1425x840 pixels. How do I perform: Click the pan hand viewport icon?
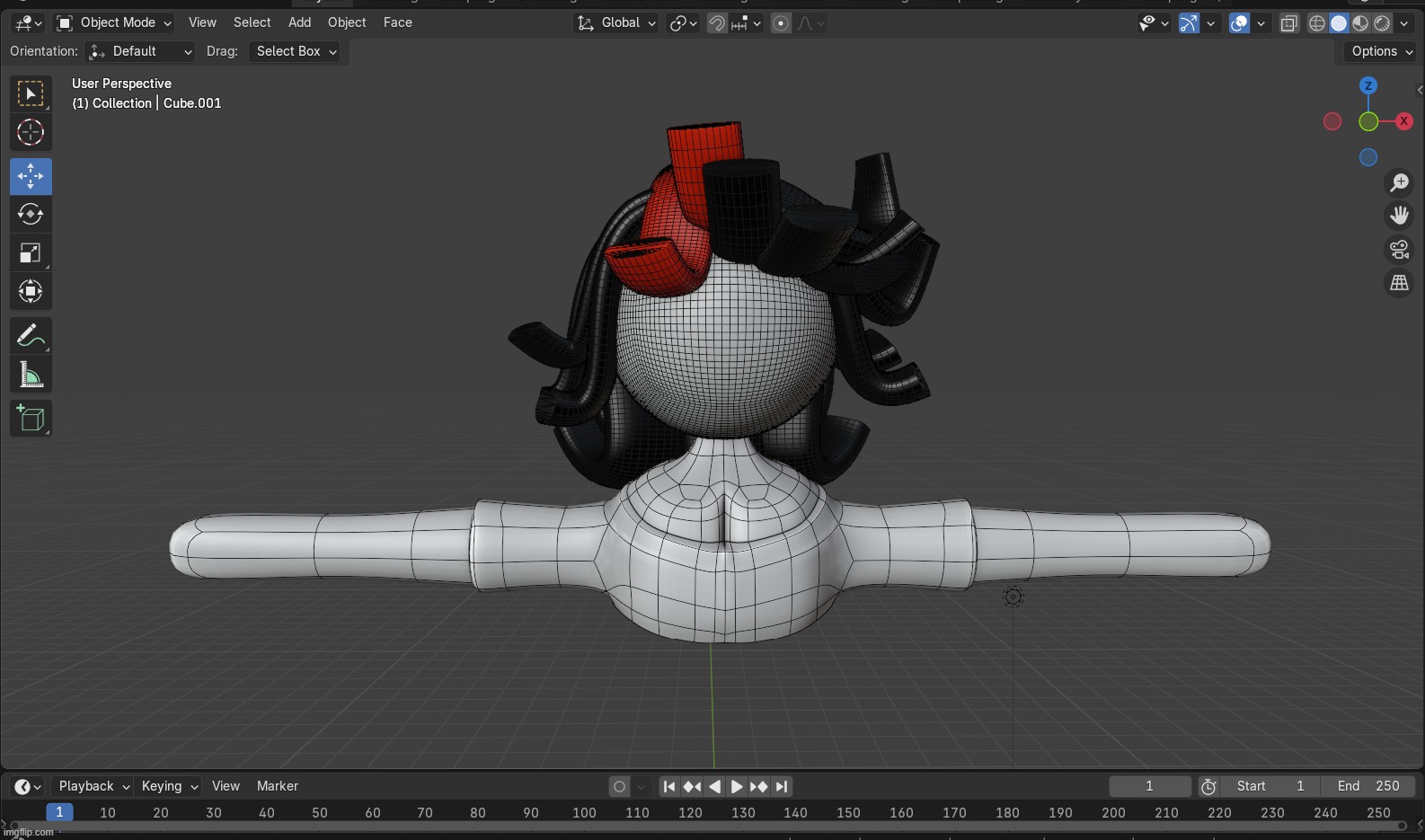(x=1399, y=216)
